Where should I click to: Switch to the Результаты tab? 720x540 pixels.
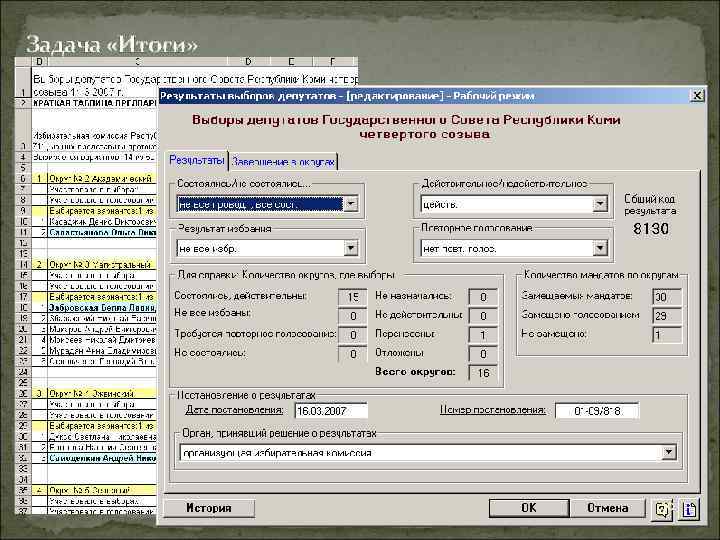(x=197, y=161)
